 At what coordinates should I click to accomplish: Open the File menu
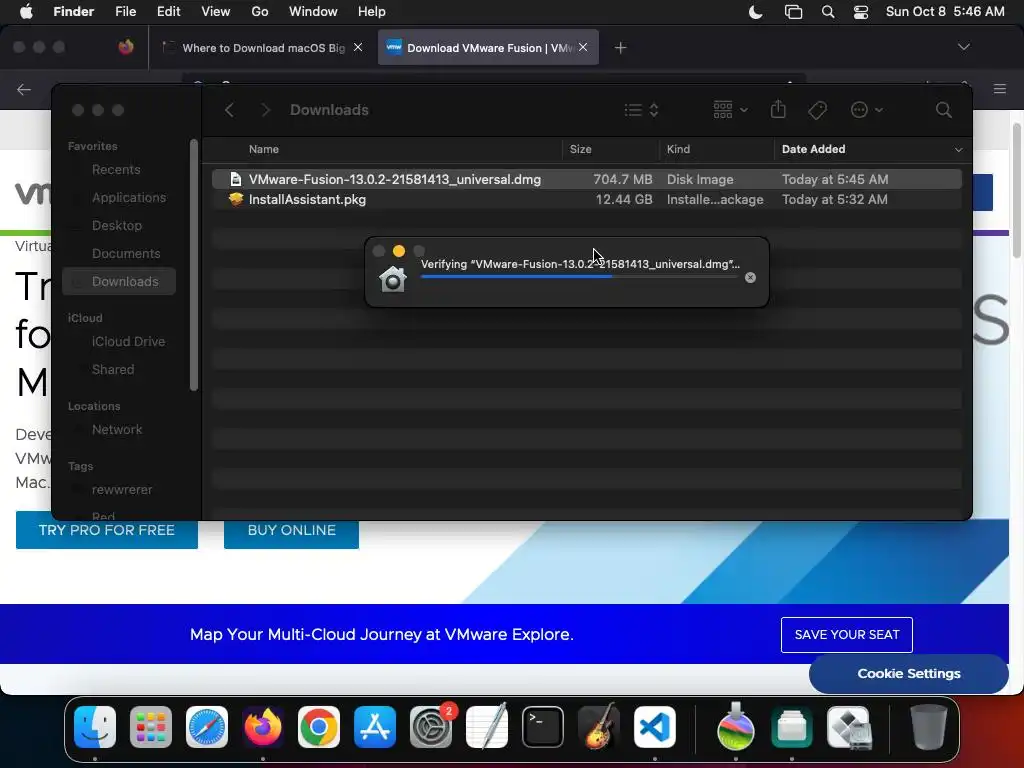click(125, 12)
